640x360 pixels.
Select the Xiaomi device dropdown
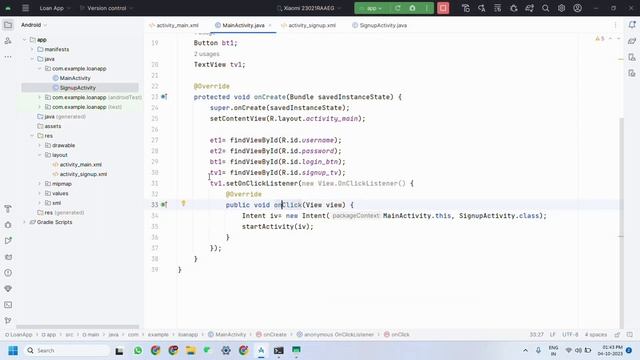(x=309, y=8)
